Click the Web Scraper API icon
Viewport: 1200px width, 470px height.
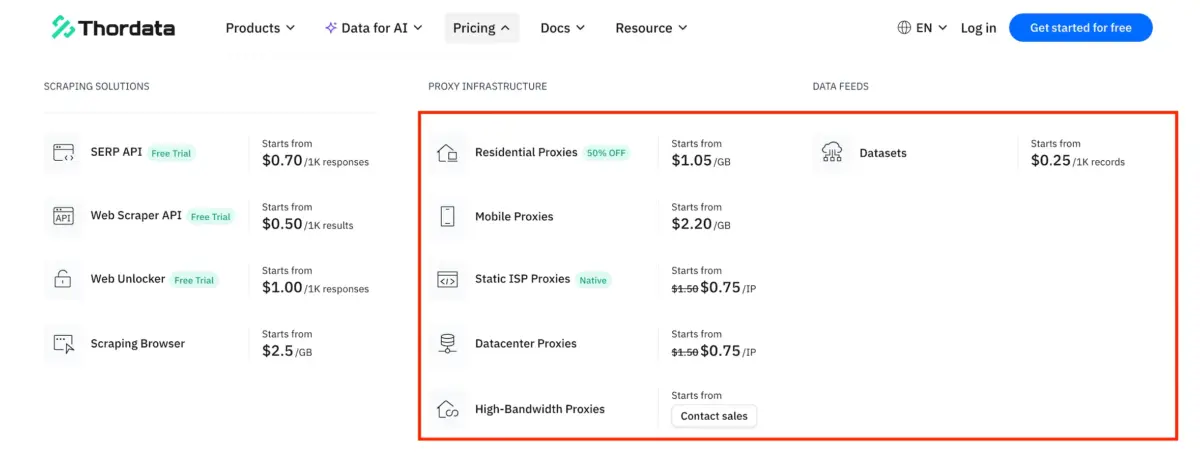tap(63, 216)
